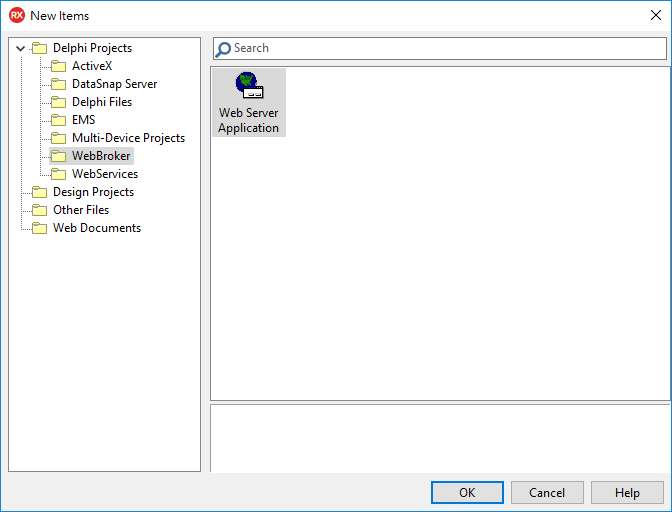This screenshot has height=512, width=672.
Task: Select the EMS category label
Action: point(84,120)
